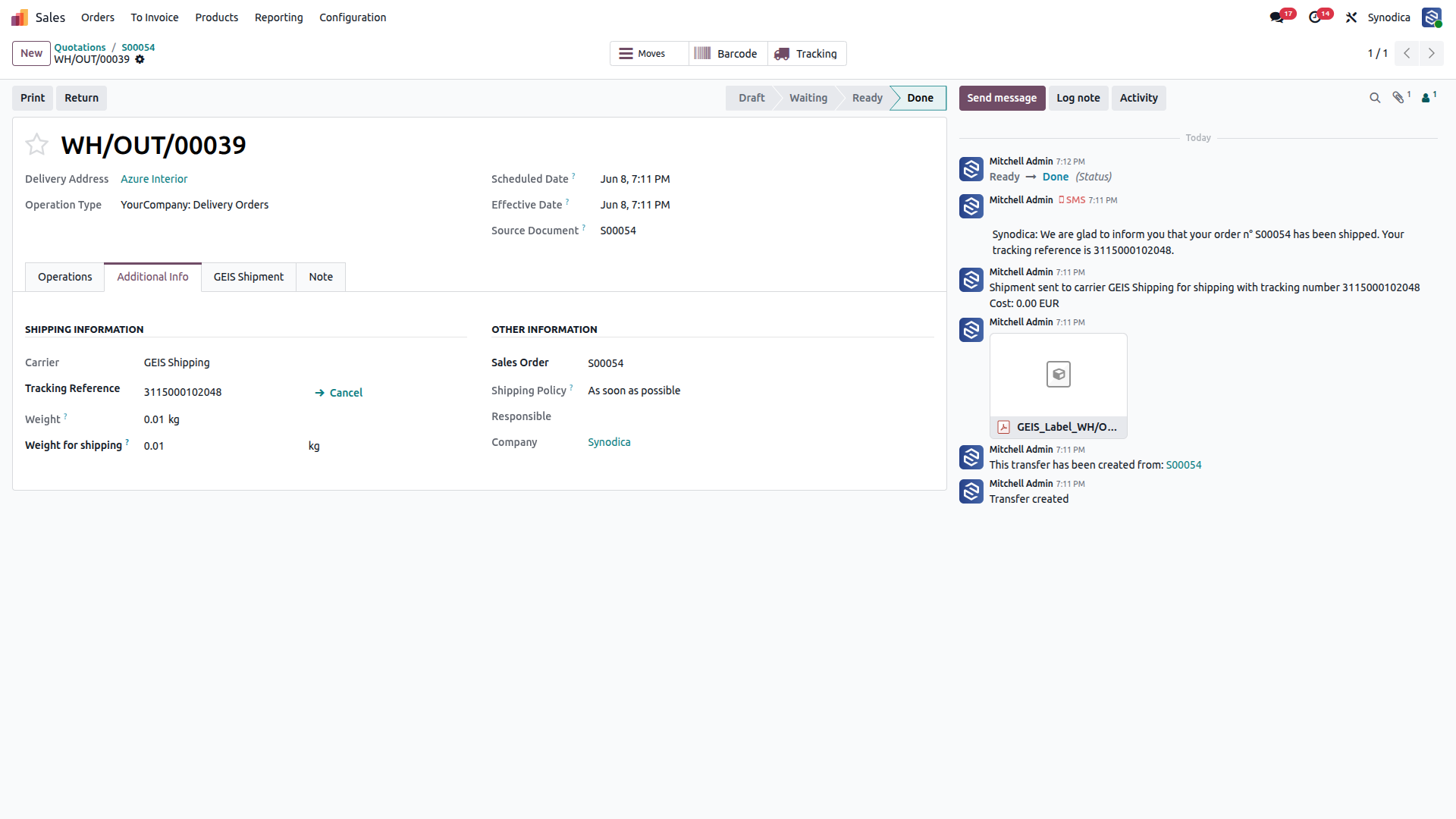This screenshot has height=819, width=1456.
Task: Open Quotations breadcrumb link
Action: coord(80,47)
